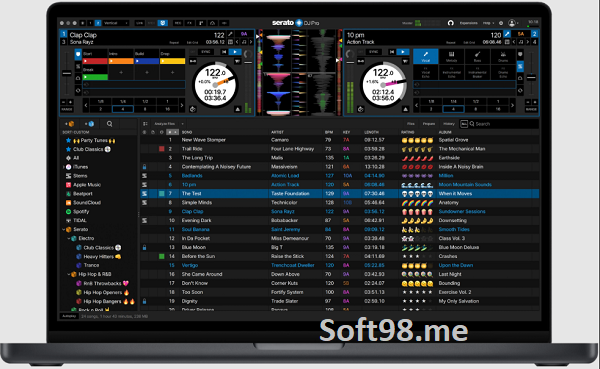Toggle Vocal Echo stem FX pad

426,72
